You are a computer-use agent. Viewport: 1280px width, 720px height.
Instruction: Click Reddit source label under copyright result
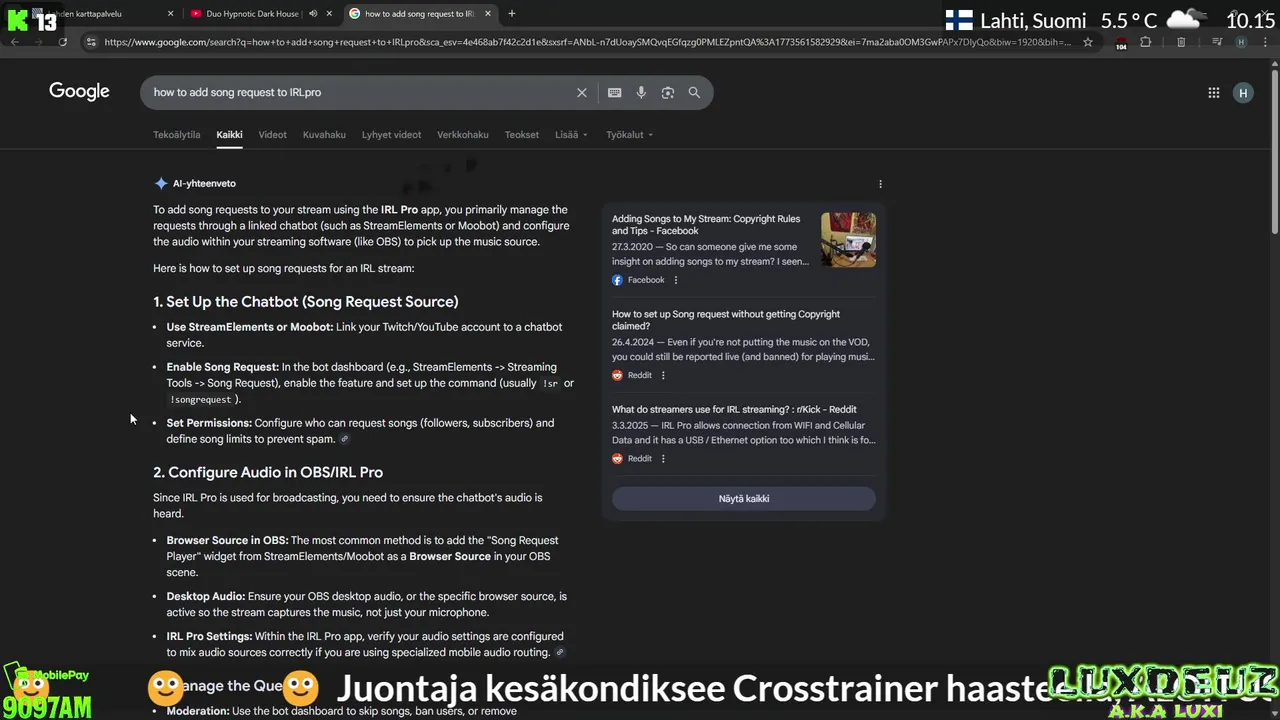640,375
